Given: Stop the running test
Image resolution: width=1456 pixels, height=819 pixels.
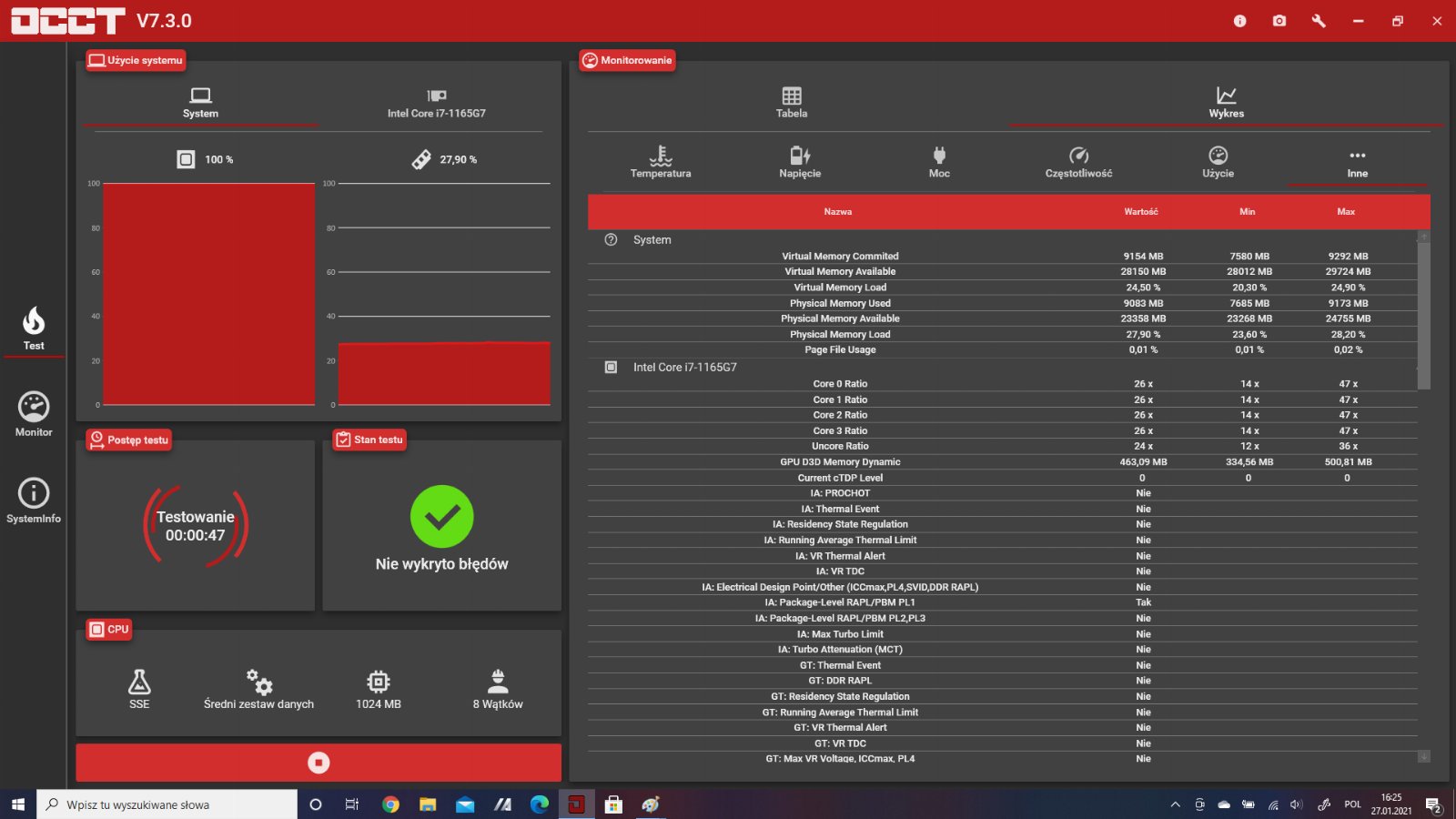Looking at the screenshot, I should [x=318, y=763].
